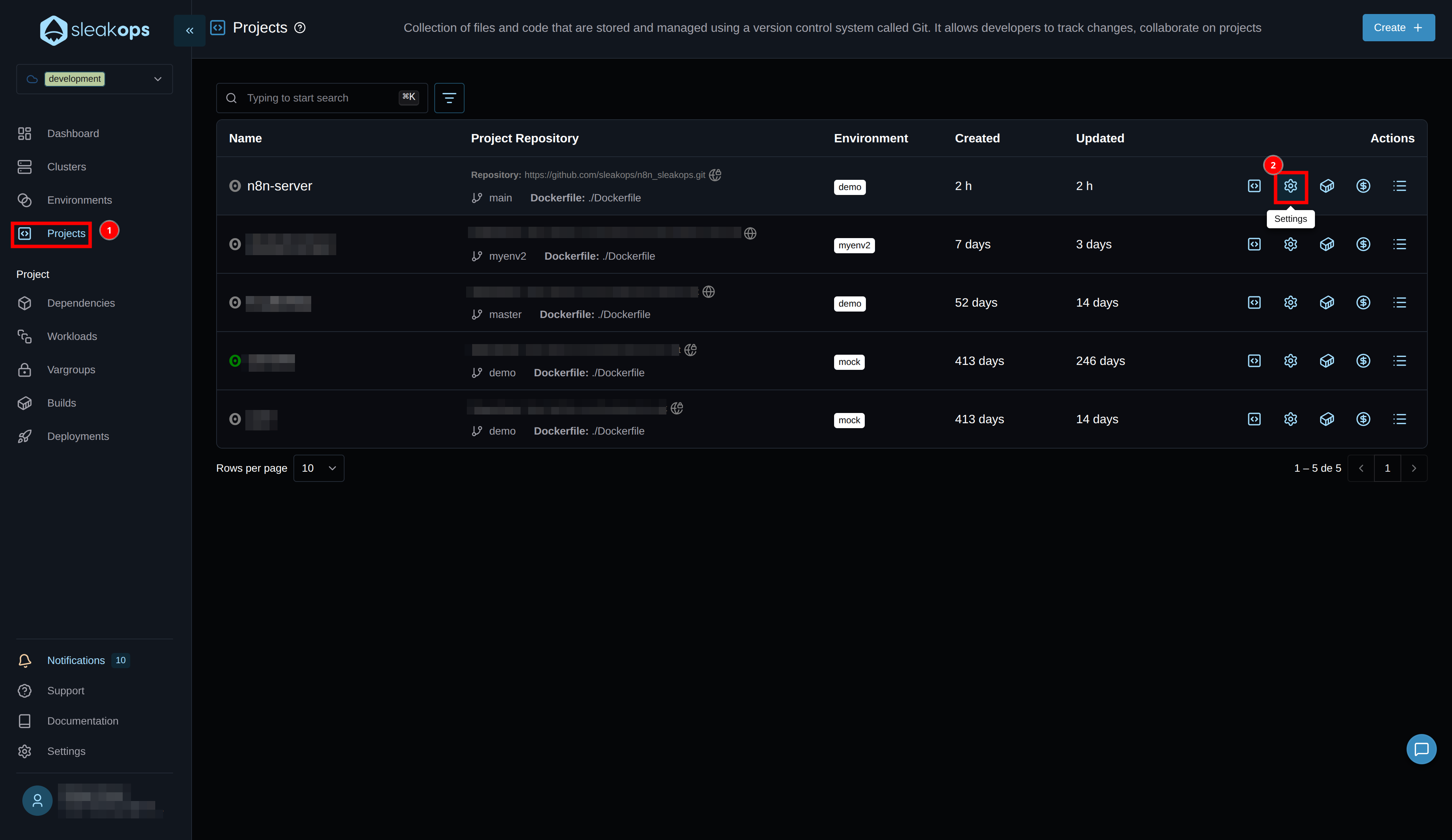Open the Rows per page dropdown
Image resolution: width=1452 pixels, height=840 pixels.
pos(319,468)
